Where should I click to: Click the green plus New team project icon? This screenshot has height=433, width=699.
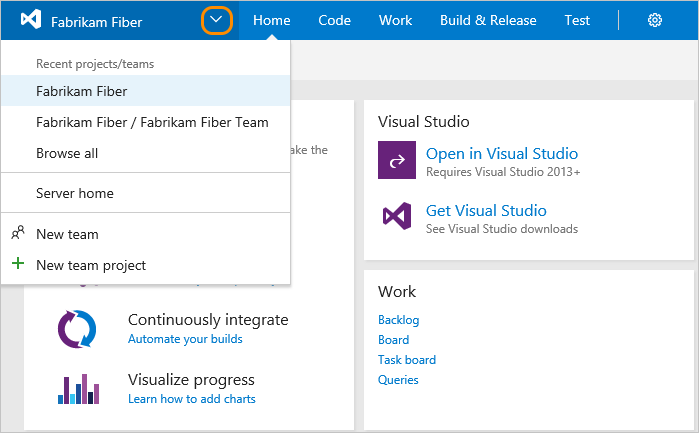(x=17, y=265)
